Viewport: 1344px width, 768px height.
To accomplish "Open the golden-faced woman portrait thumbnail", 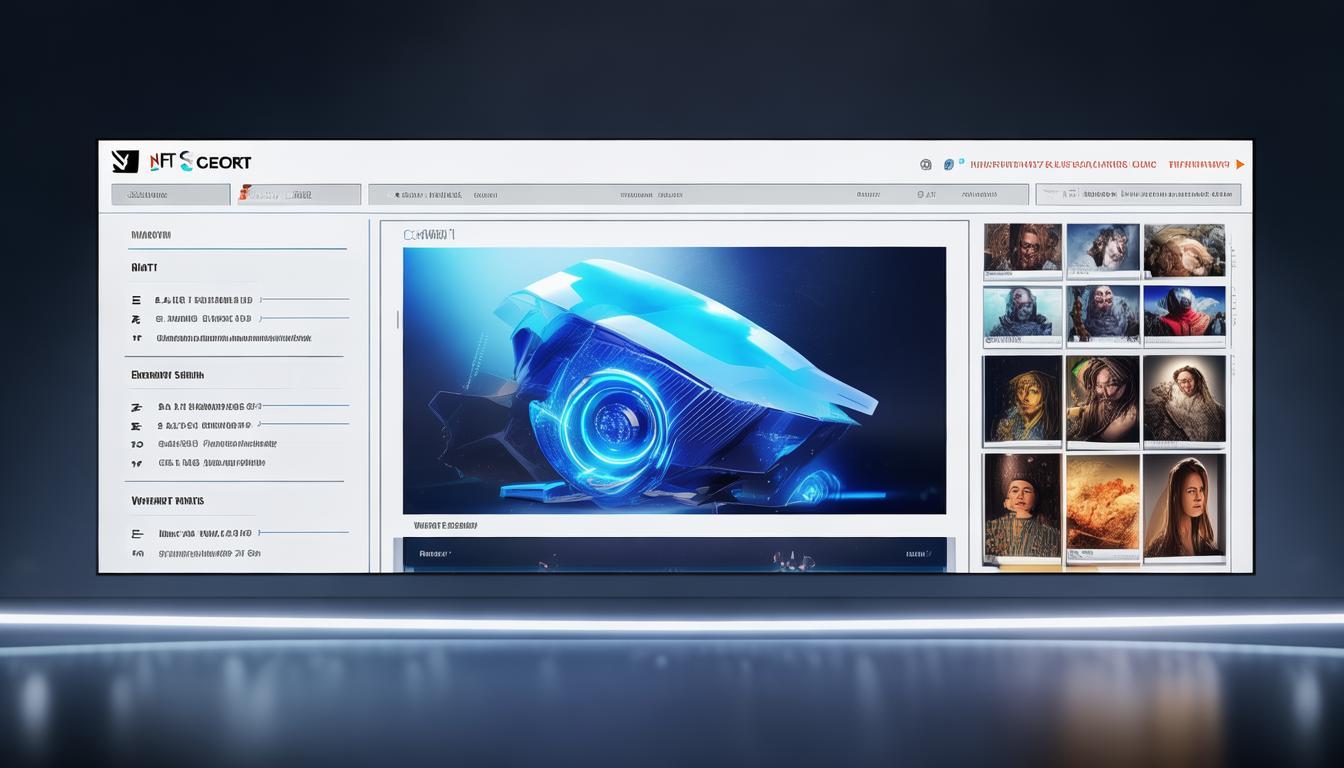I will click(1022, 399).
